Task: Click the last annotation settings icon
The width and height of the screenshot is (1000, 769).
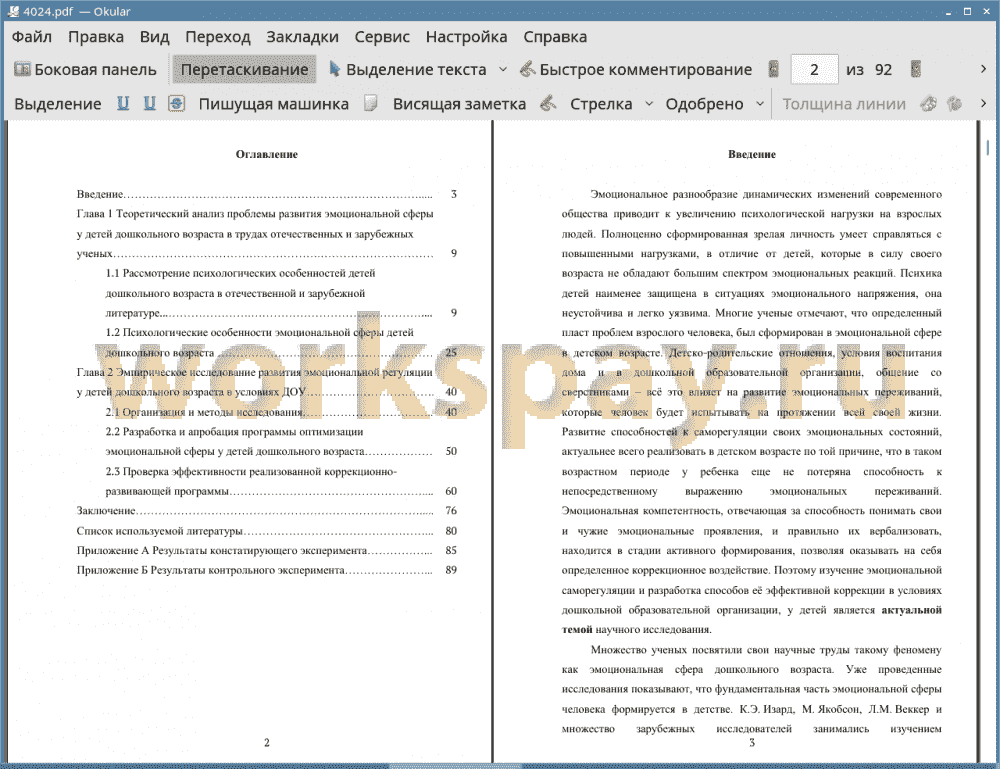Action: point(955,103)
